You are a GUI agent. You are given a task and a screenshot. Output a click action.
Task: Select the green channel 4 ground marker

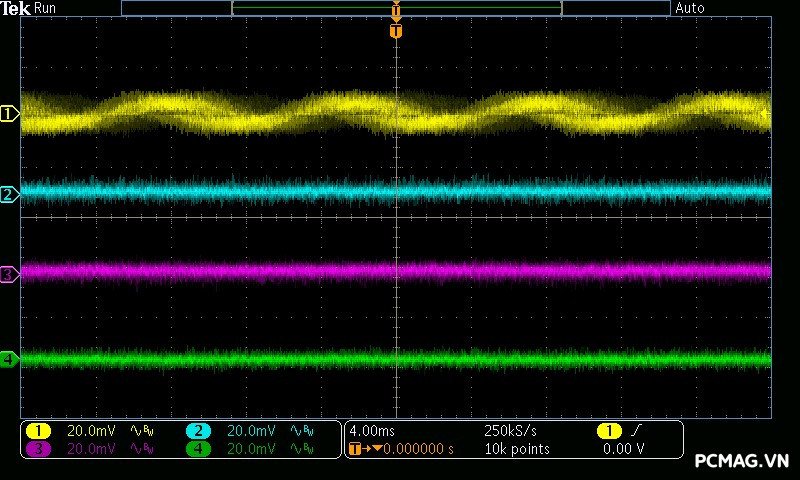pos(9,358)
